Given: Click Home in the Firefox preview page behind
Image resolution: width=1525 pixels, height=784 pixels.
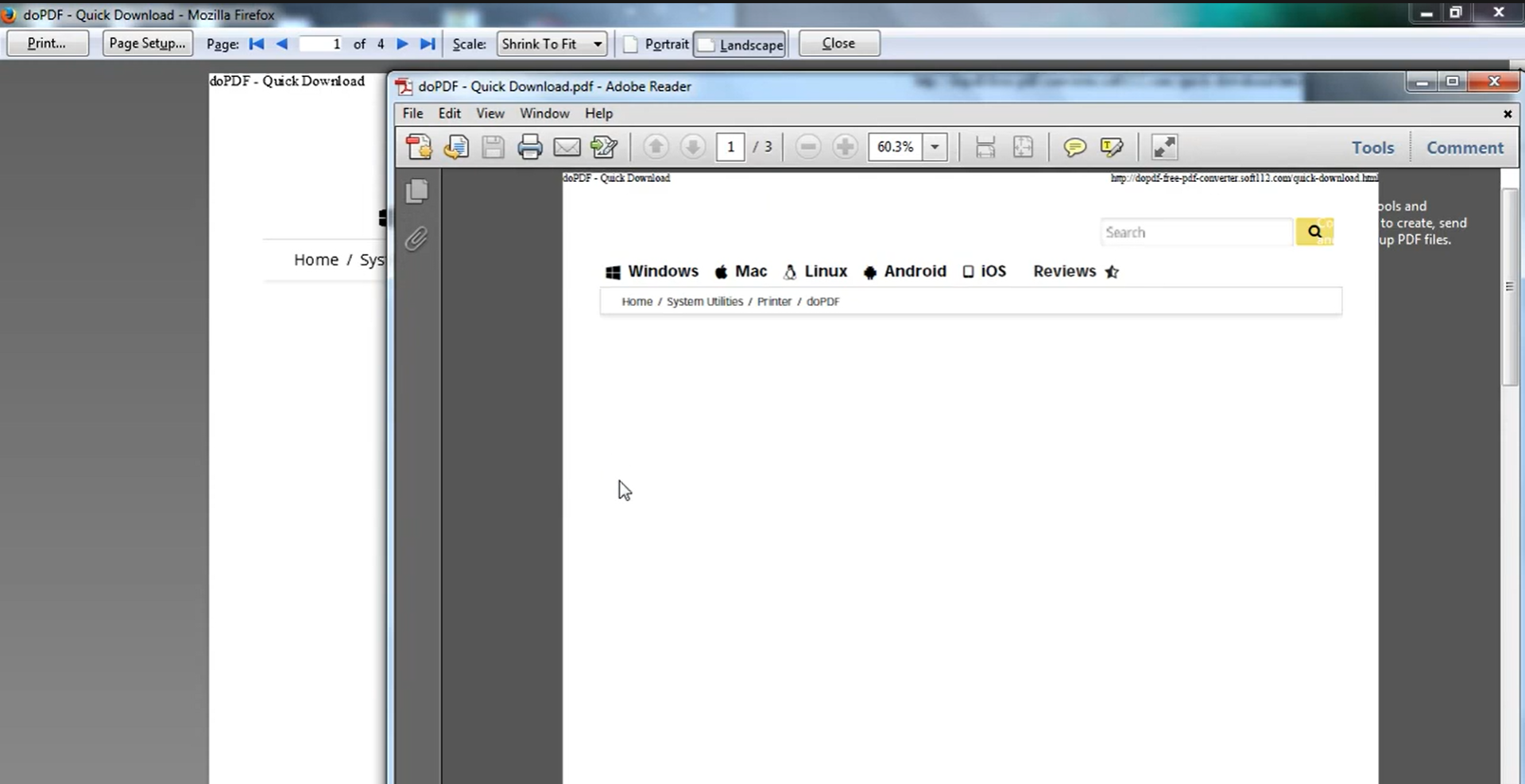Looking at the screenshot, I should [316, 260].
